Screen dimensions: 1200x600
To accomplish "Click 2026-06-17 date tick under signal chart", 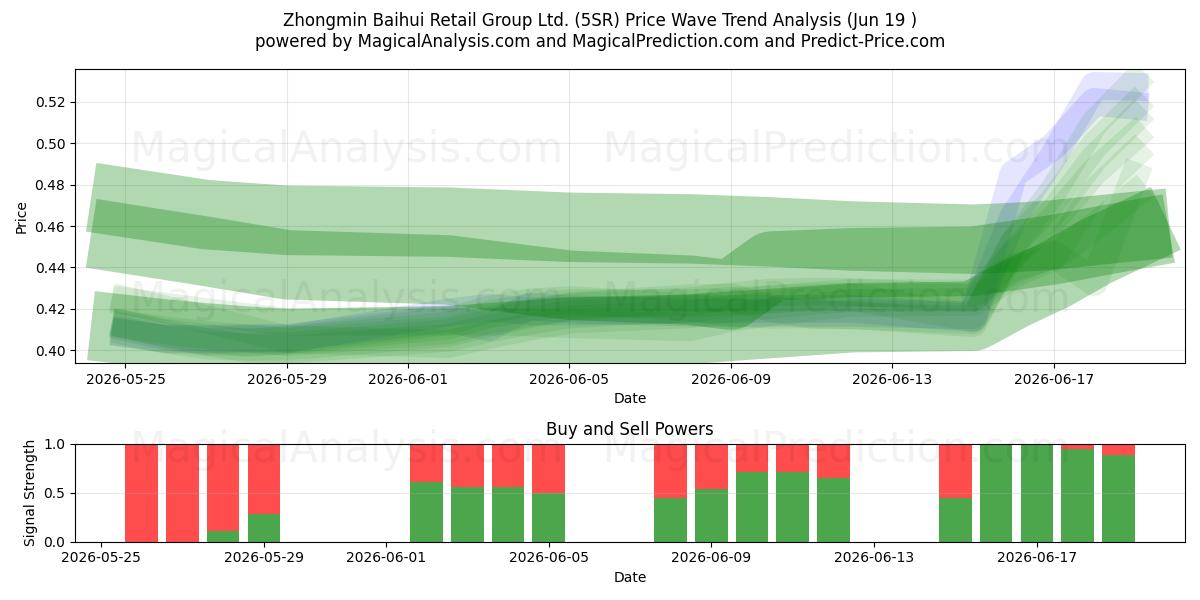I will click(x=1037, y=558).
